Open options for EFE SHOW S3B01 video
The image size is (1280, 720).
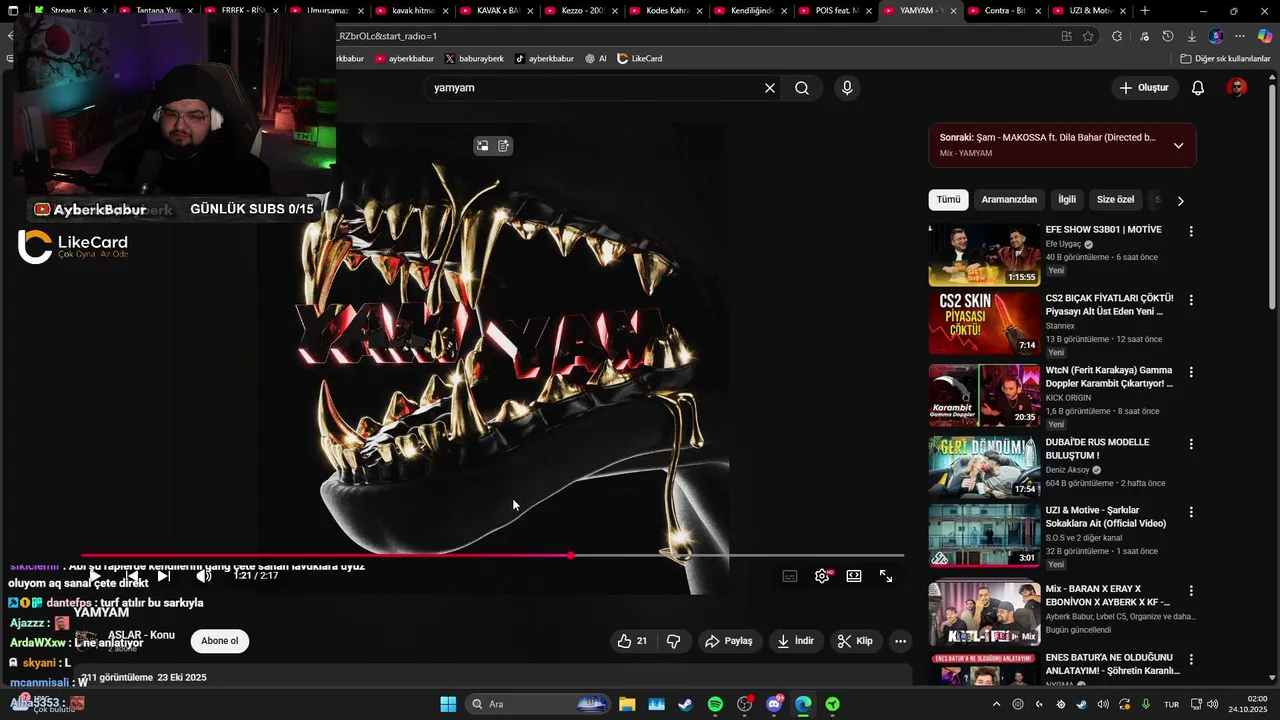coord(1190,231)
